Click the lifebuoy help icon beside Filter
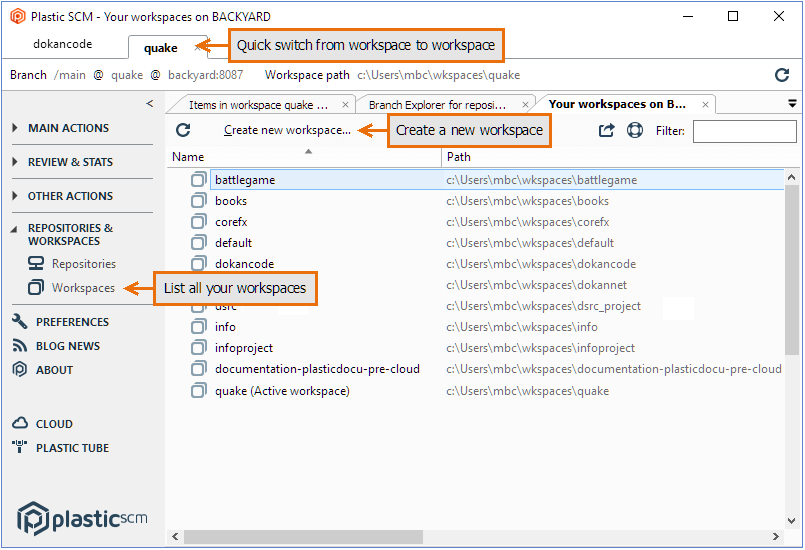This screenshot has width=805, height=550. (x=635, y=130)
